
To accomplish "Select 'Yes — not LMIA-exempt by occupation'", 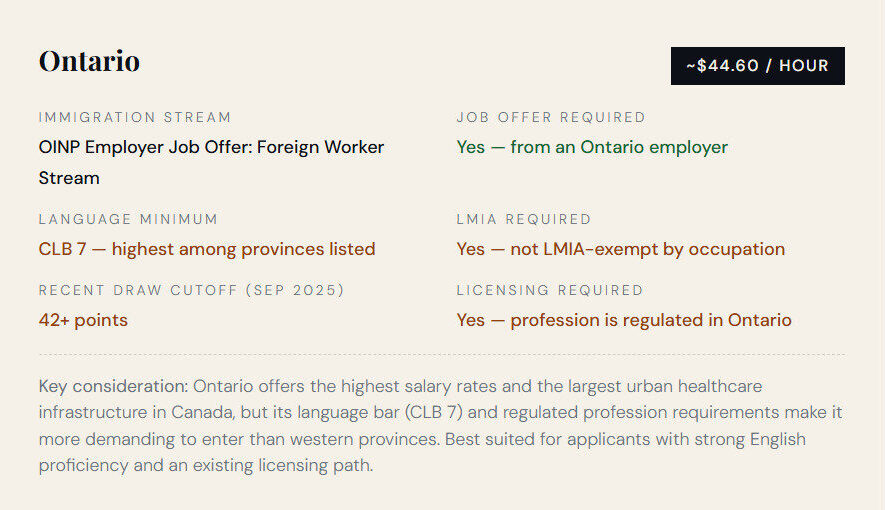I will coord(620,249).
